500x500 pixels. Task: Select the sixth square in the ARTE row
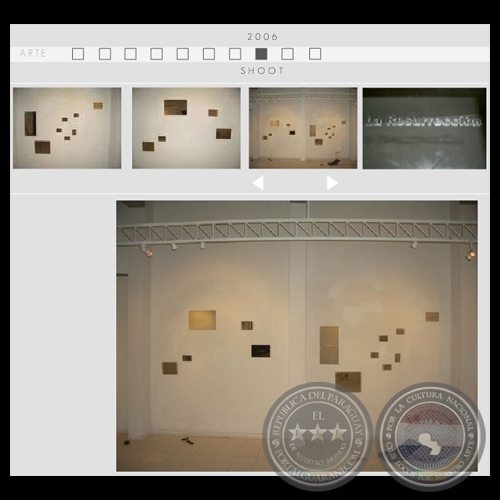point(209,54)
